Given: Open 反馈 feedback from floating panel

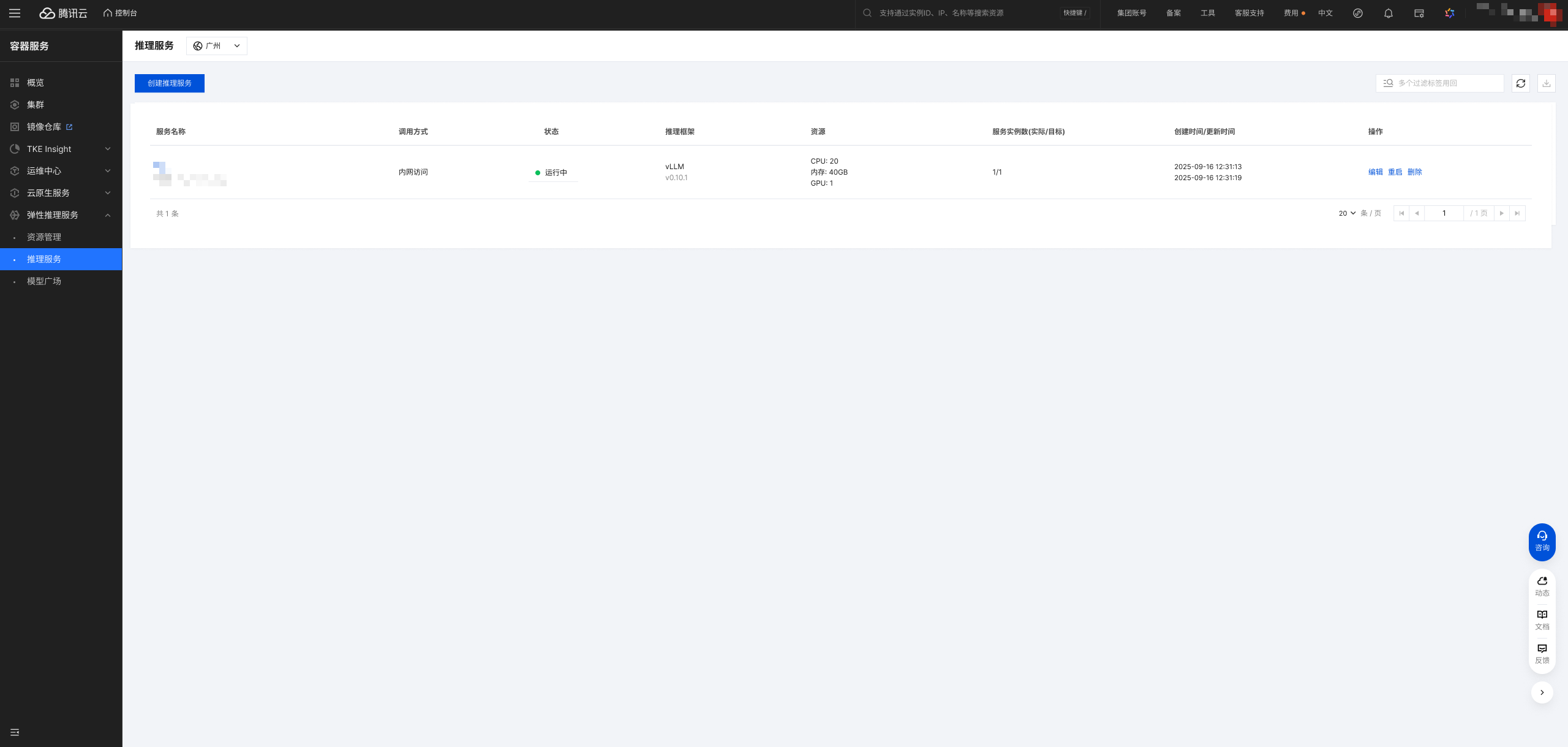Looking at the screenshot, I should [1542, 653].
